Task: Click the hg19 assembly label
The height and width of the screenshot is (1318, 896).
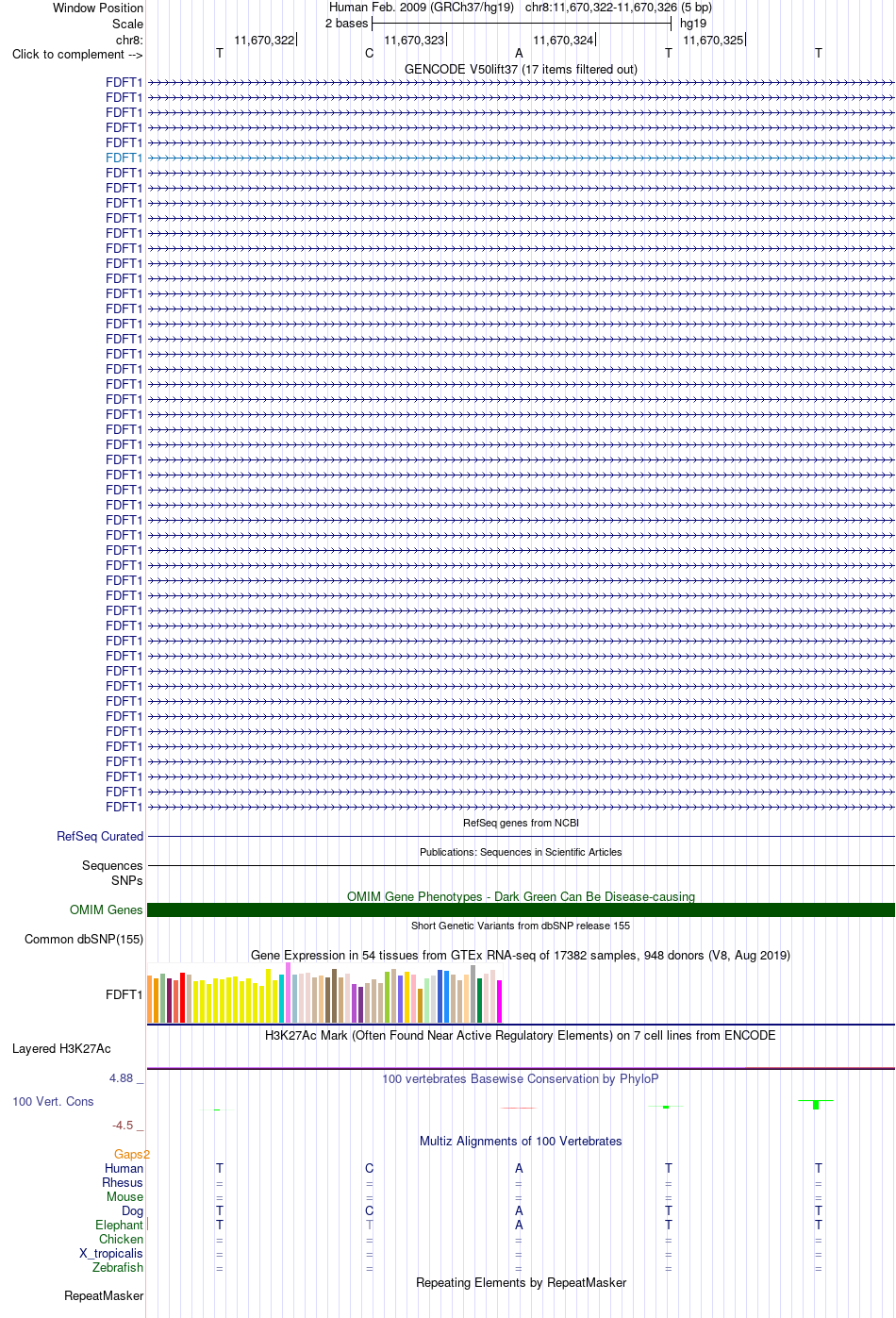Action: [x=693, y=24]
